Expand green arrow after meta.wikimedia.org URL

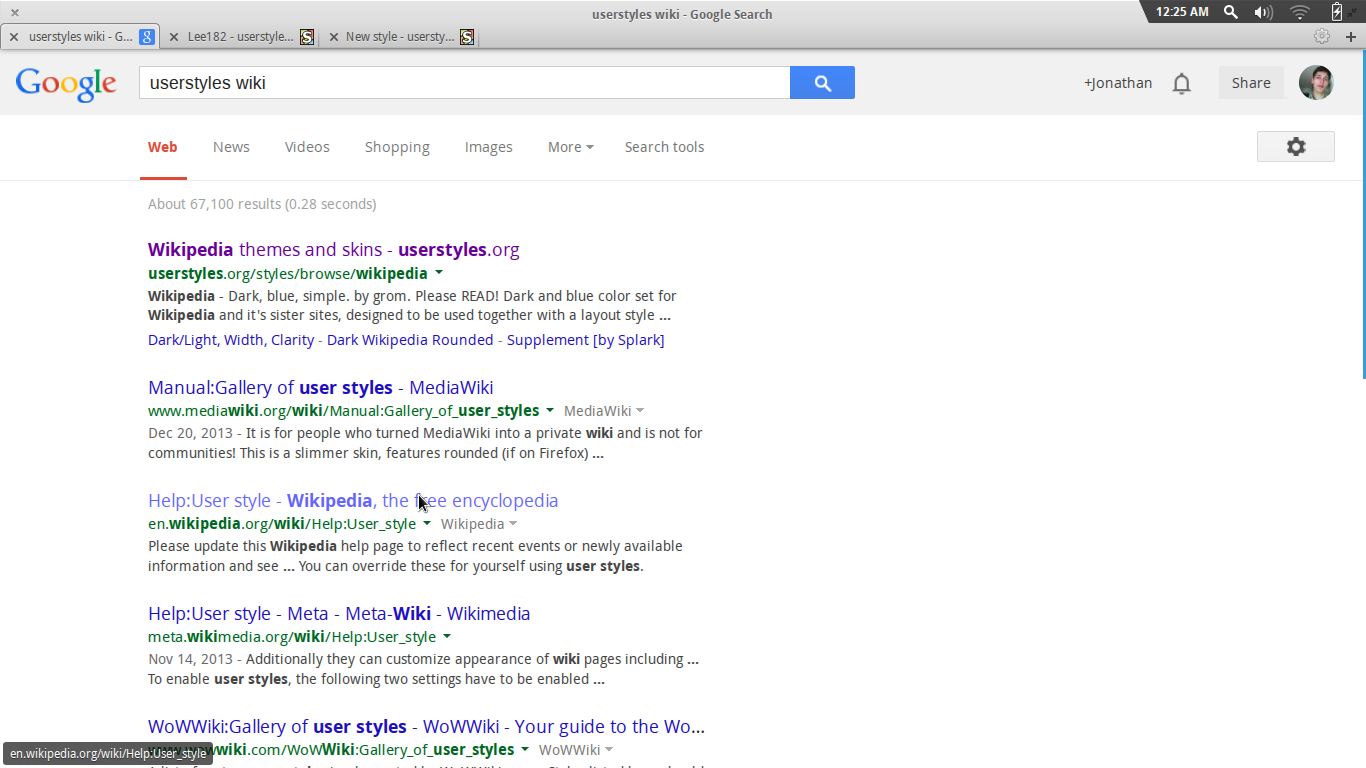(x=447, y=637)
